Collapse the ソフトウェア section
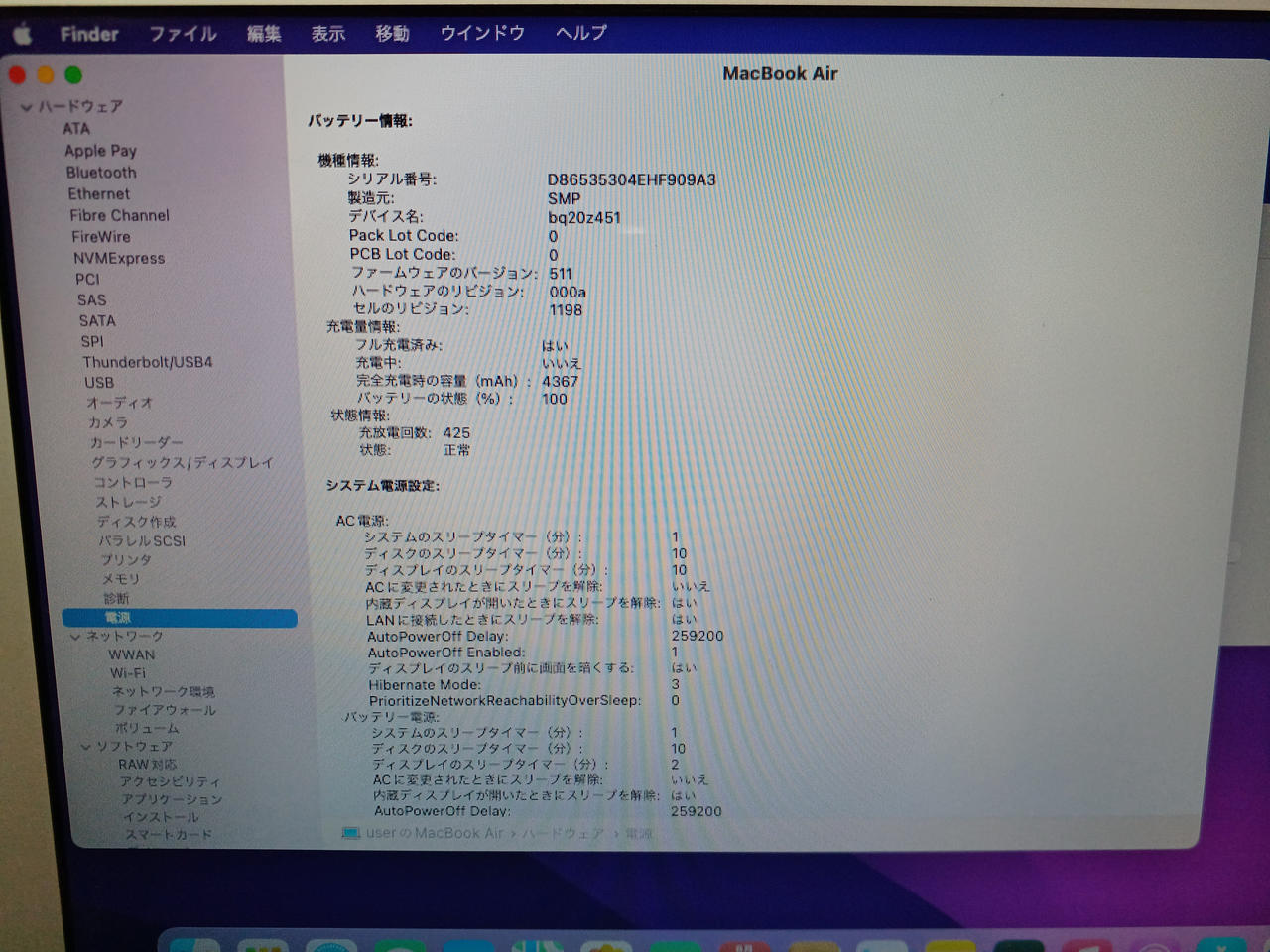 [86, 747]
